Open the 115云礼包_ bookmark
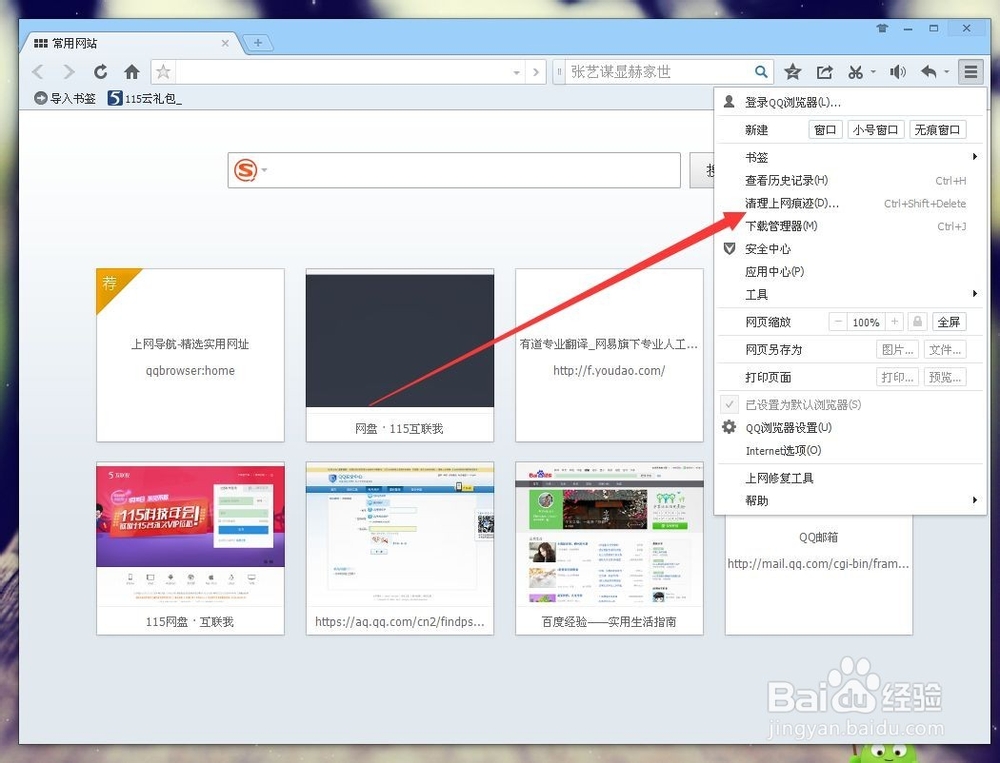 pos(145,98)
